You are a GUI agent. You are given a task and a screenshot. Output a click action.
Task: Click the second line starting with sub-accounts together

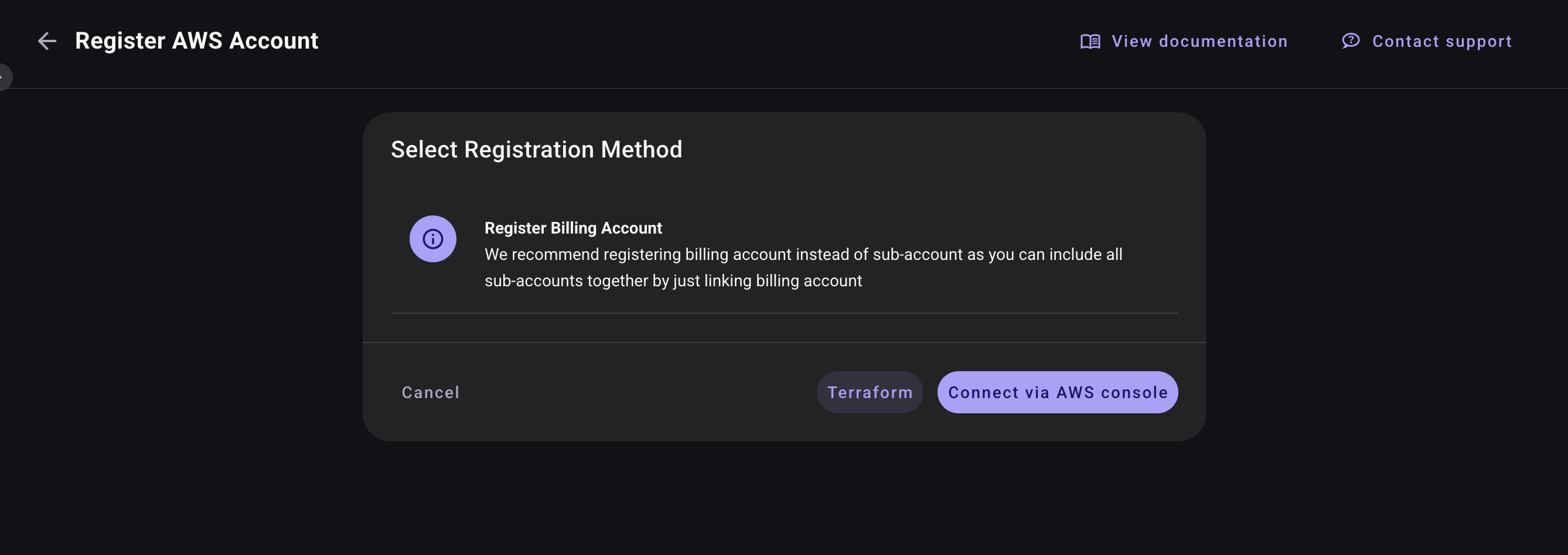[x=673, y=280]
